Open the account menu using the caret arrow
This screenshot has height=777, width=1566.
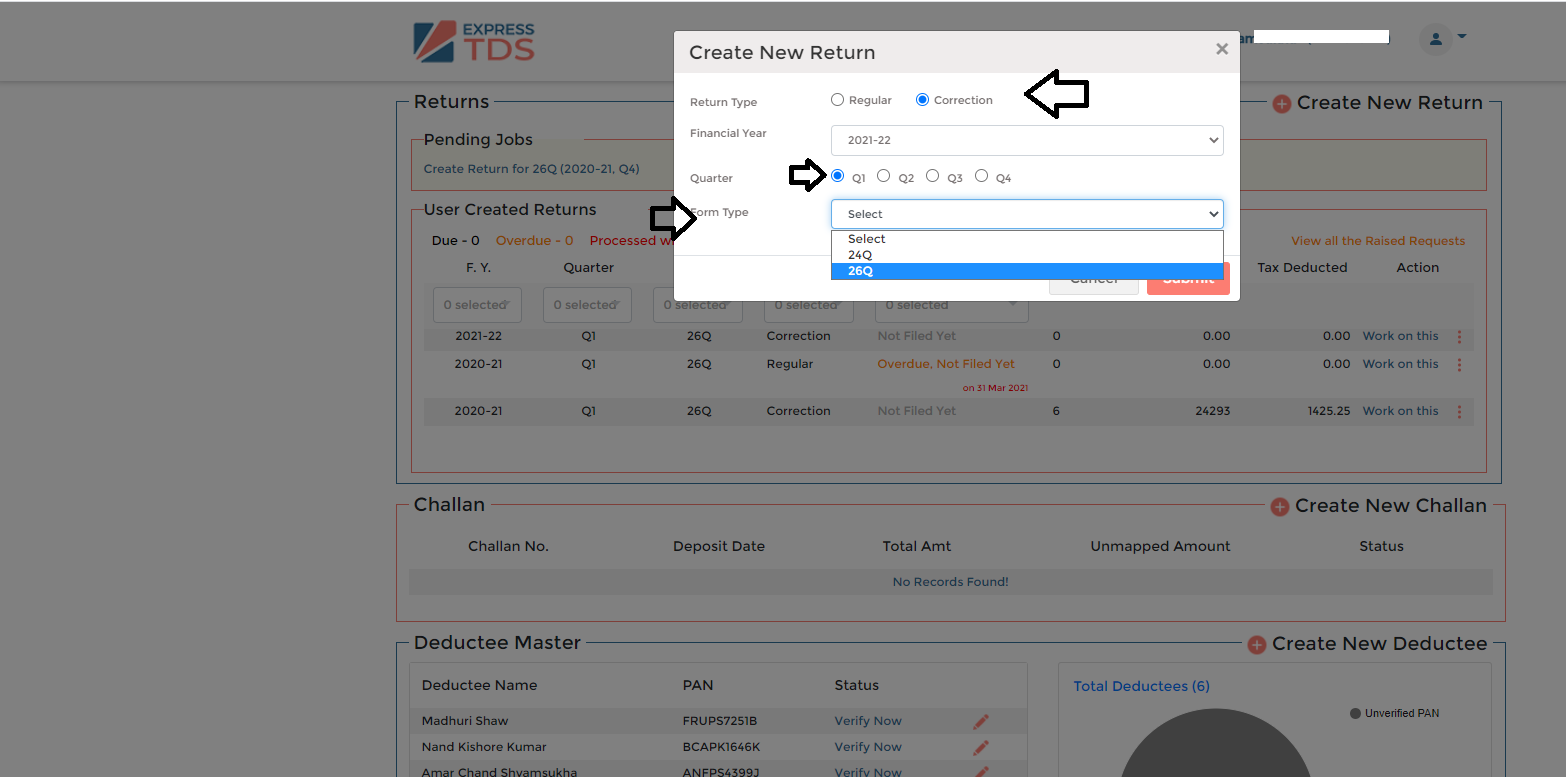coord(1460,39)
